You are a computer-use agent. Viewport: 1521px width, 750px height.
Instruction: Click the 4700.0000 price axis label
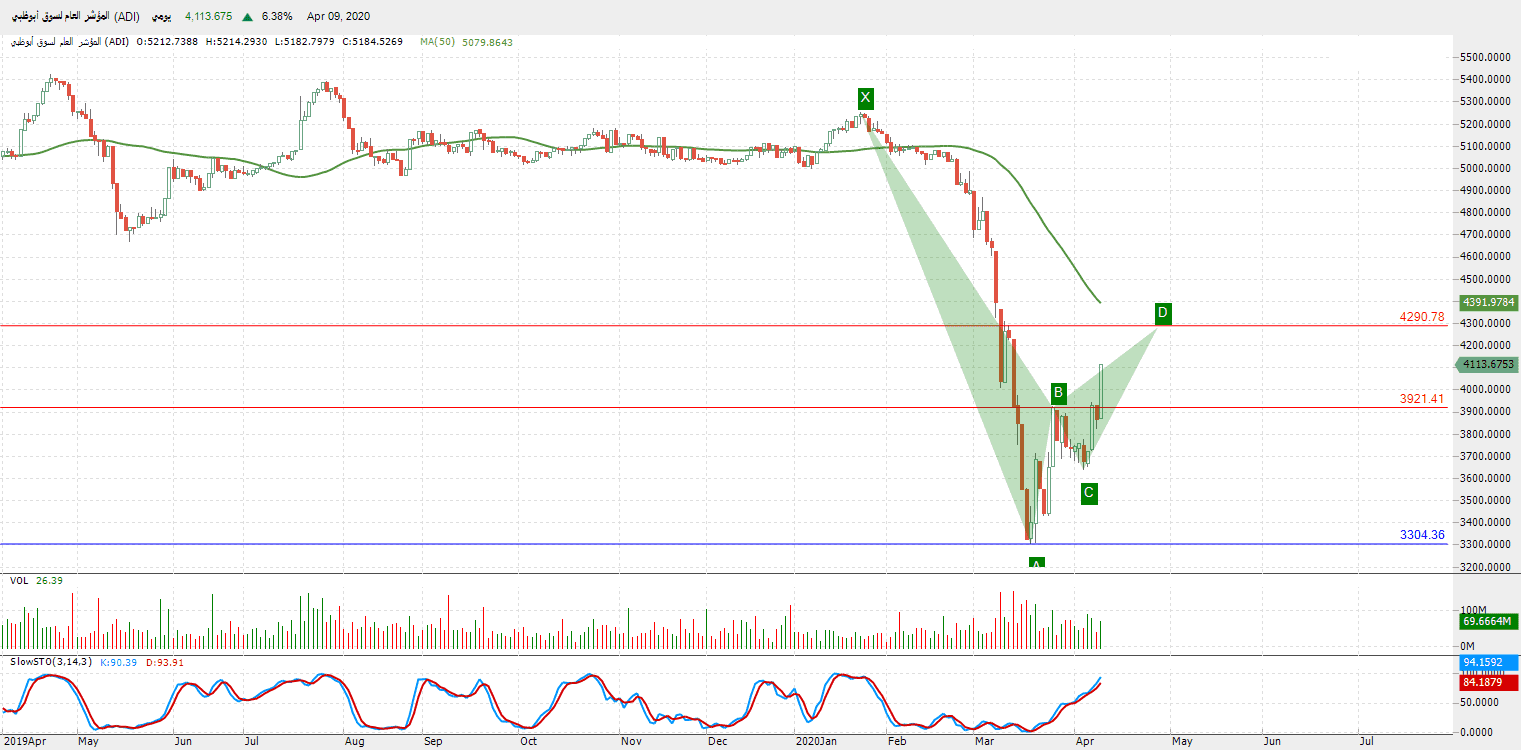(x=1485, y=234)
